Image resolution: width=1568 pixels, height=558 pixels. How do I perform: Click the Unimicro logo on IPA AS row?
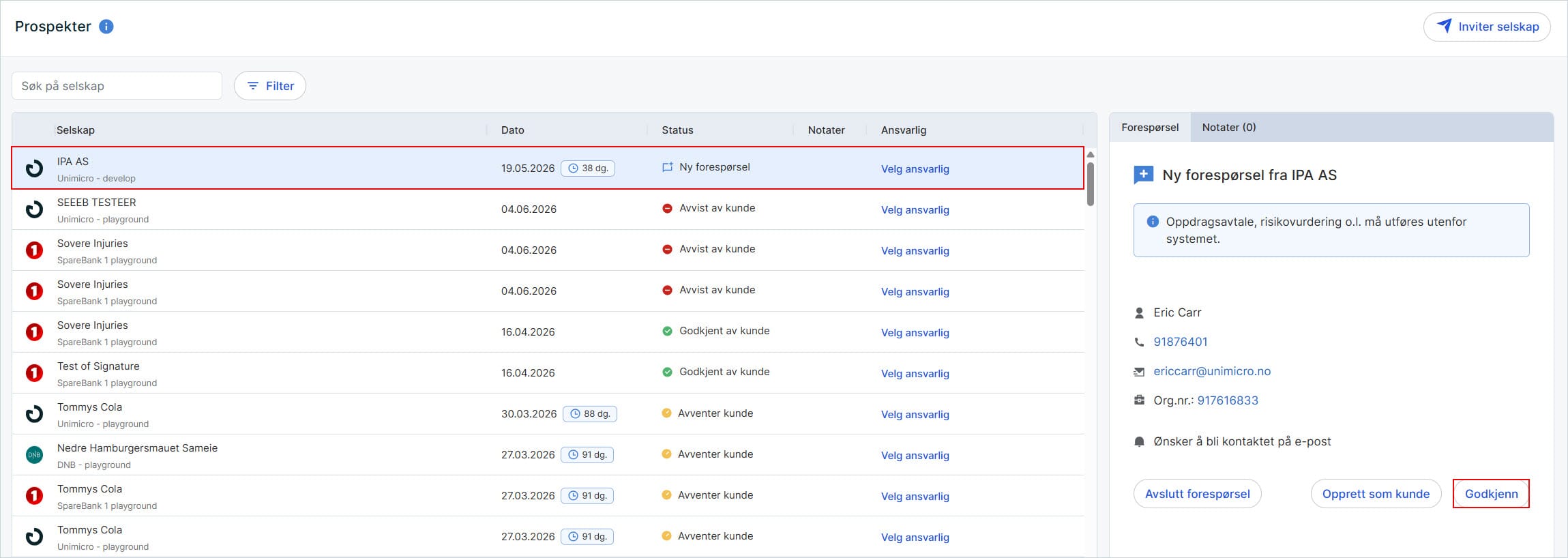(x=34, y=168)
